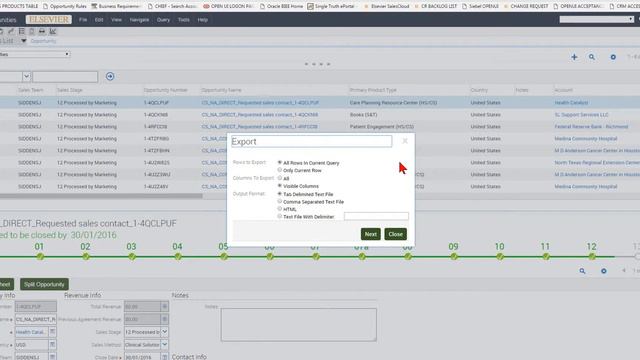Click the pencil edit toolbar icon

coord(11,31)
